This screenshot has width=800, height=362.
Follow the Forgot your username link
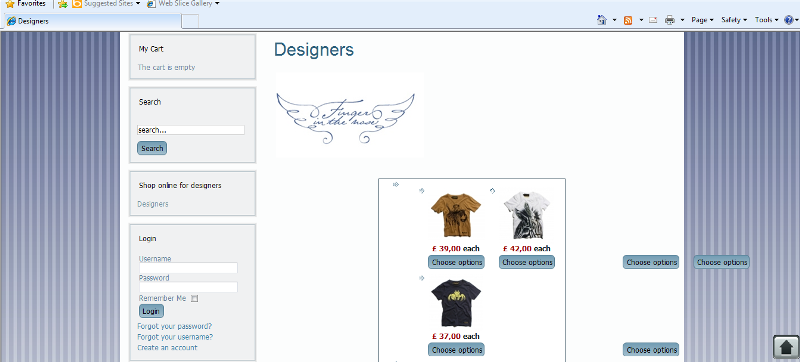click(175, 337)
